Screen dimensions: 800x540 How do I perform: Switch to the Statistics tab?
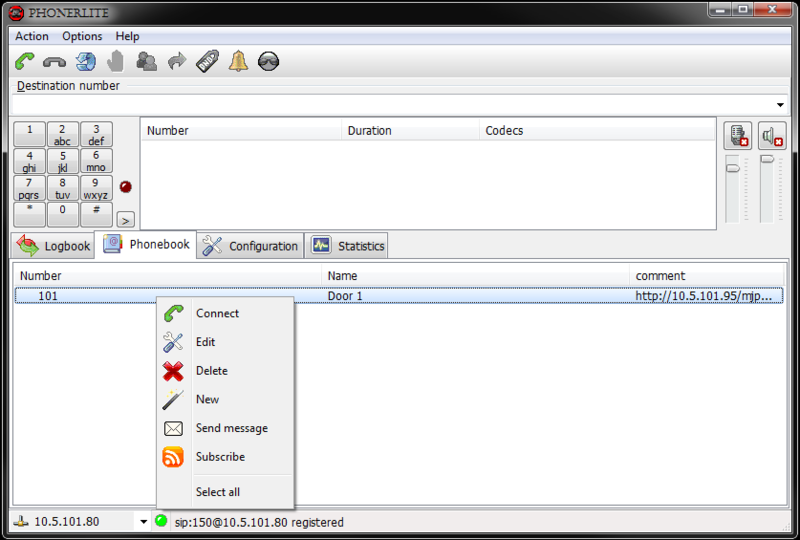[346, 246]
